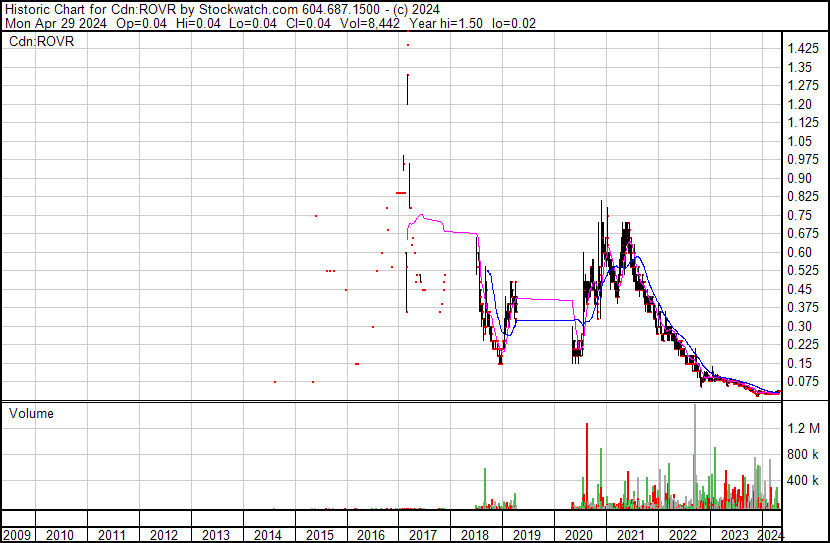The image size is (830, 543).
Task: Click the 'Historic Chart for Cdn:ROVR' title line
Action: [222, 10]
